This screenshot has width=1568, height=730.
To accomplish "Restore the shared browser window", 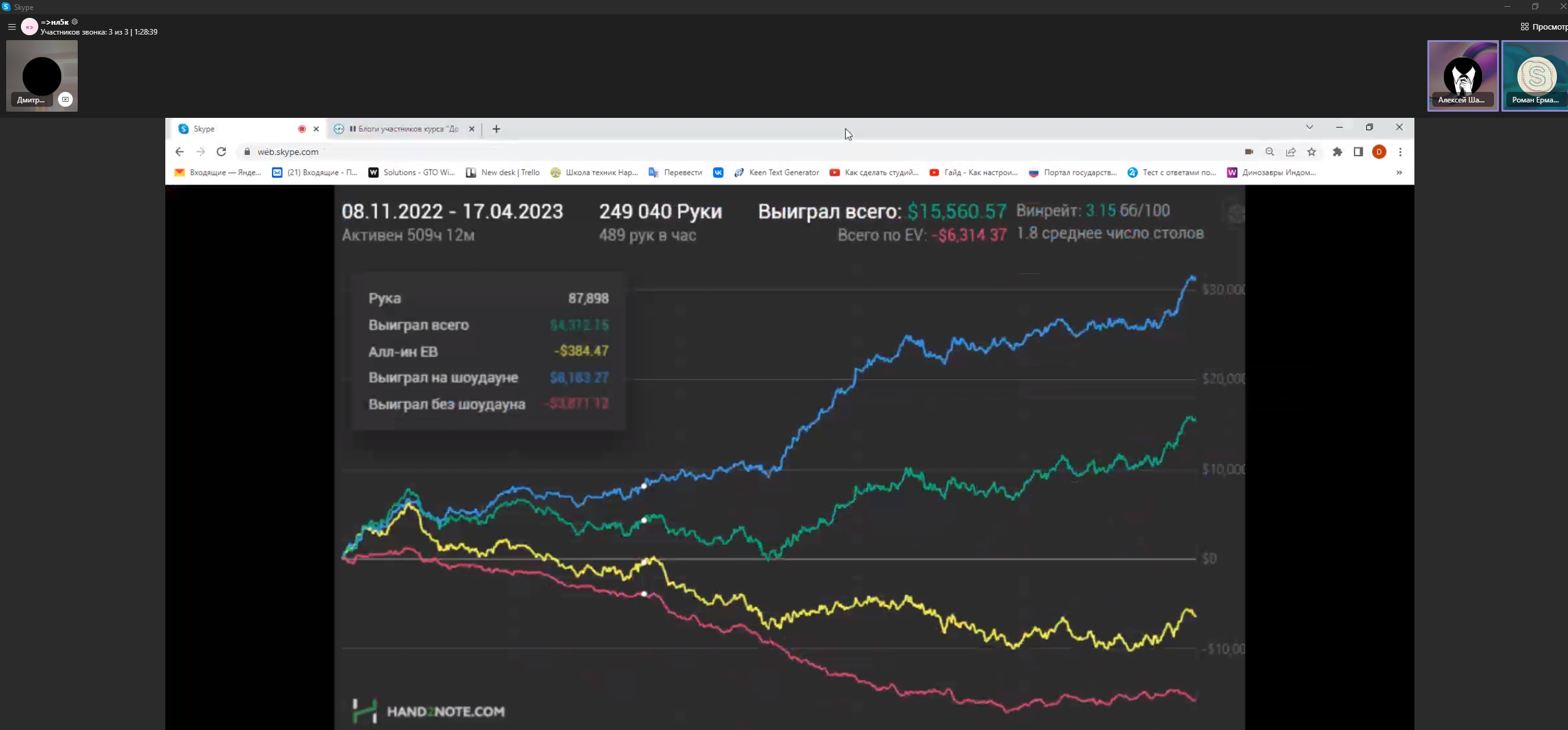I will pyautogui.click(x=1369, y=127).
